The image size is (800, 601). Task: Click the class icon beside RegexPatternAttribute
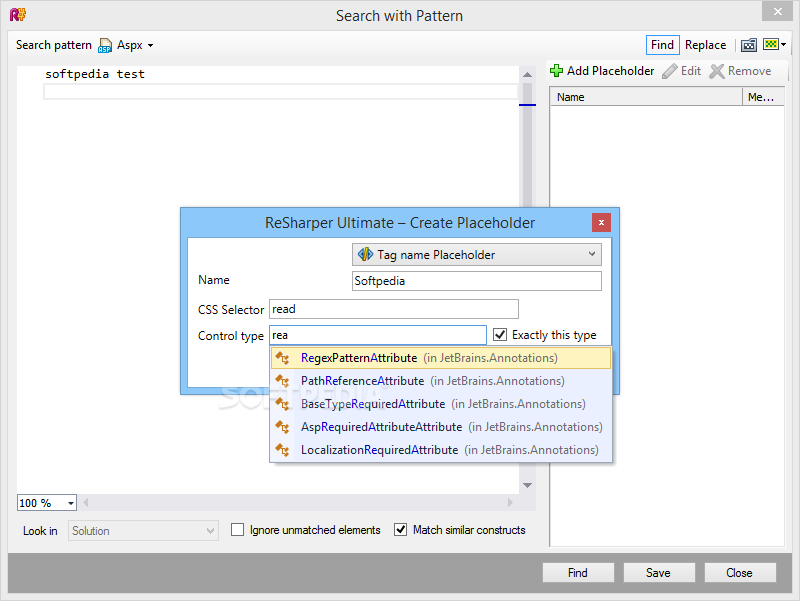coord(283,358)
